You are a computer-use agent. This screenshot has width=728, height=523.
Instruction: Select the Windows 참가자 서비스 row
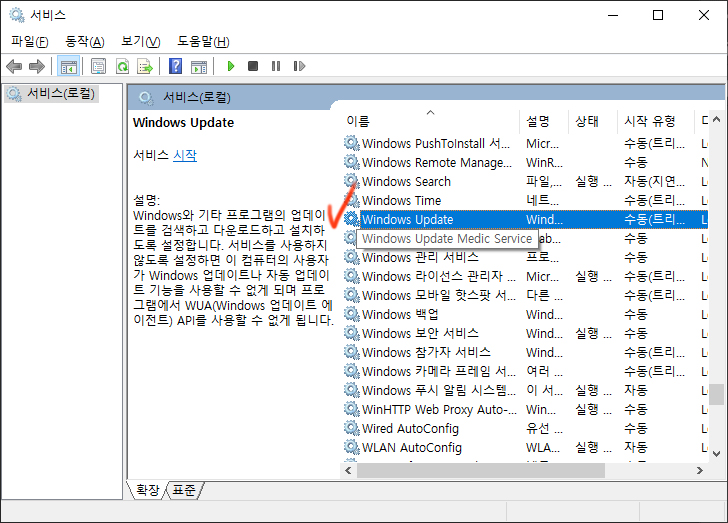pos(525,353)
